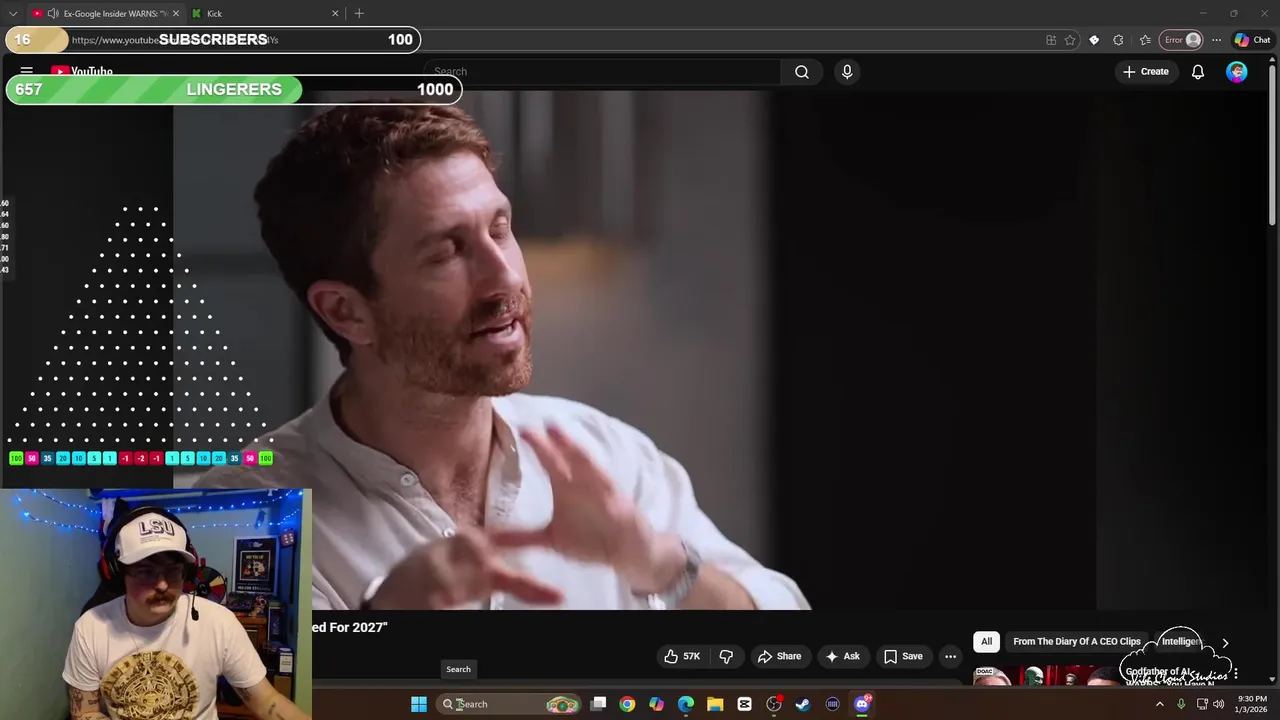1280x720 pixels.
Task: Open Edge split screen apps icon in address bar
Action: point(1051,40)
